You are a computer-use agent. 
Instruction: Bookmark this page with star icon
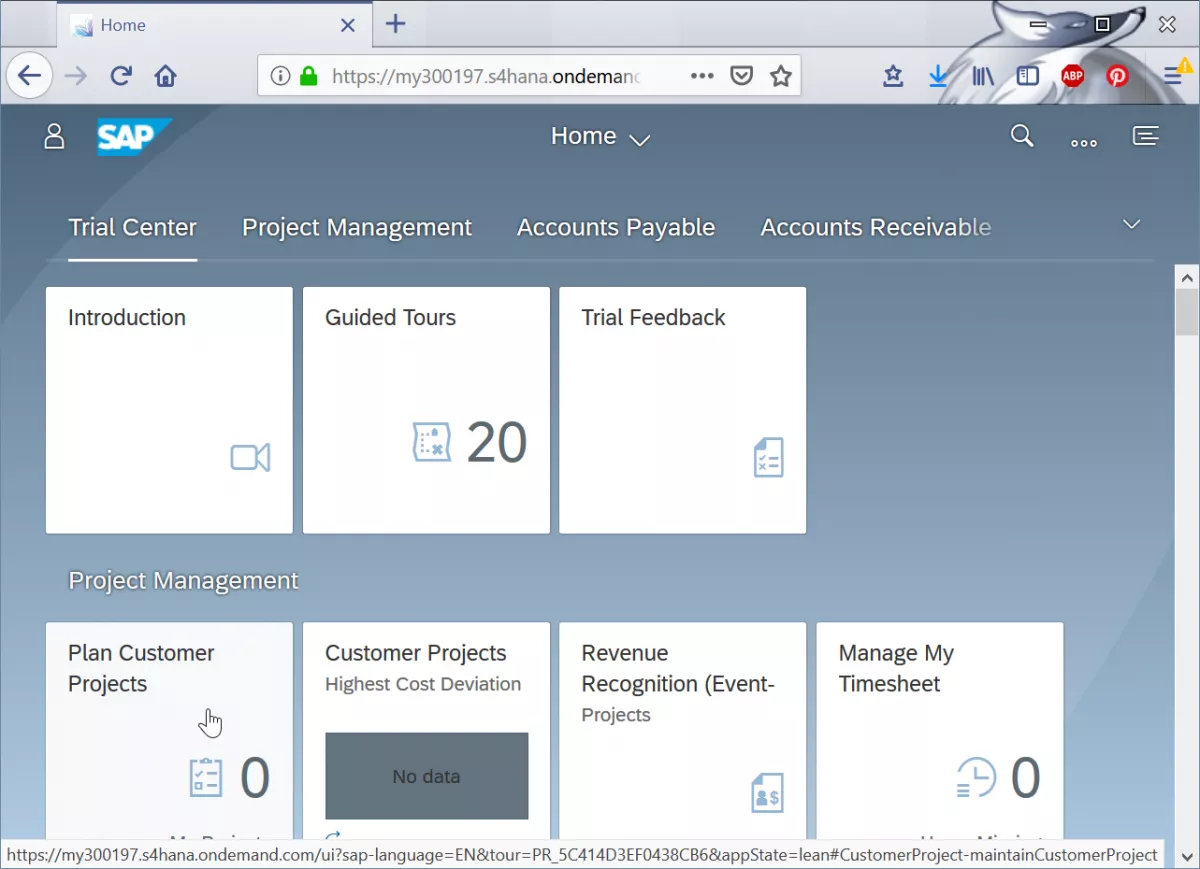click(781, 76)
